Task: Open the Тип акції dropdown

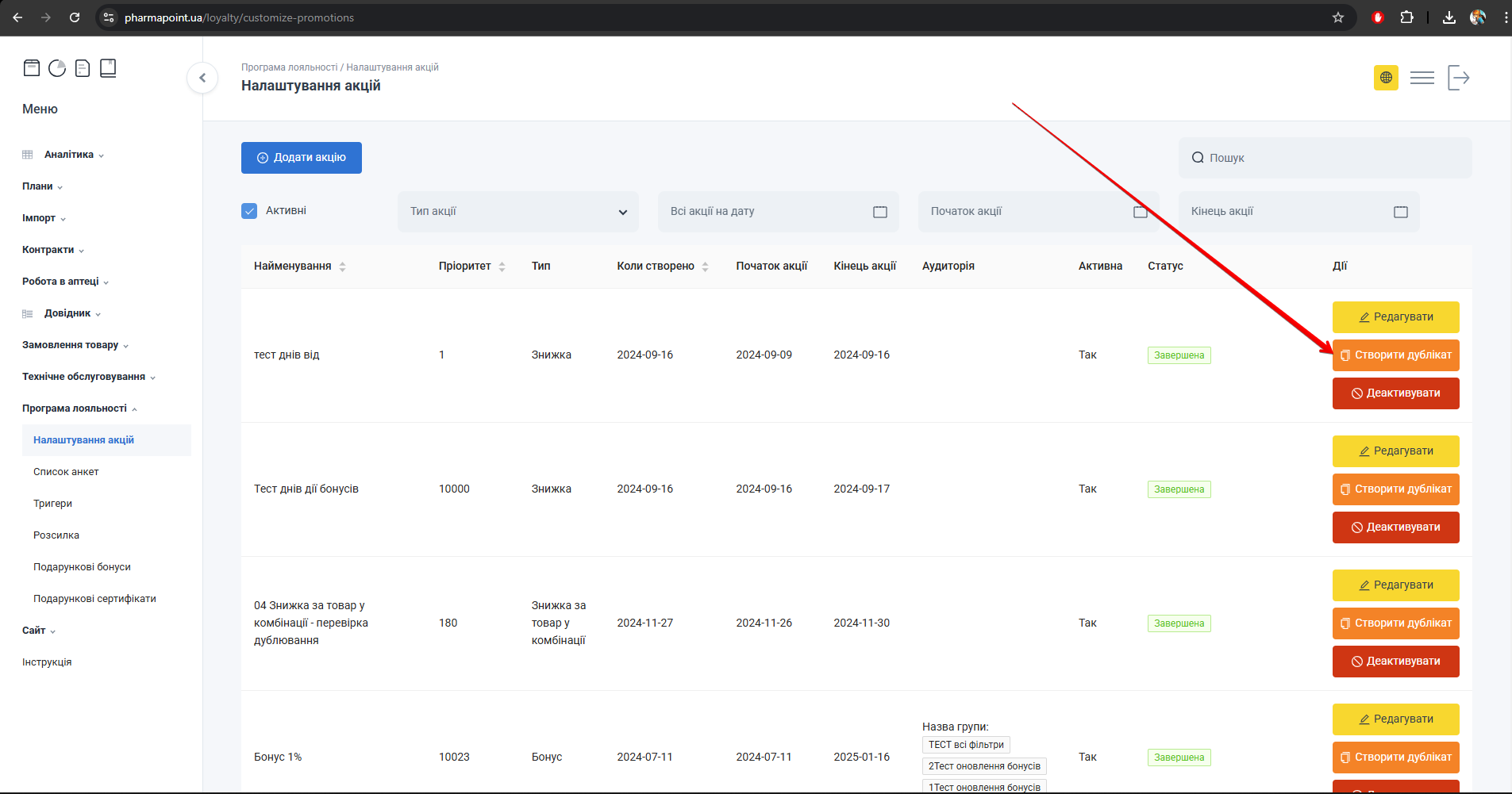Action: tap(517, 212)
